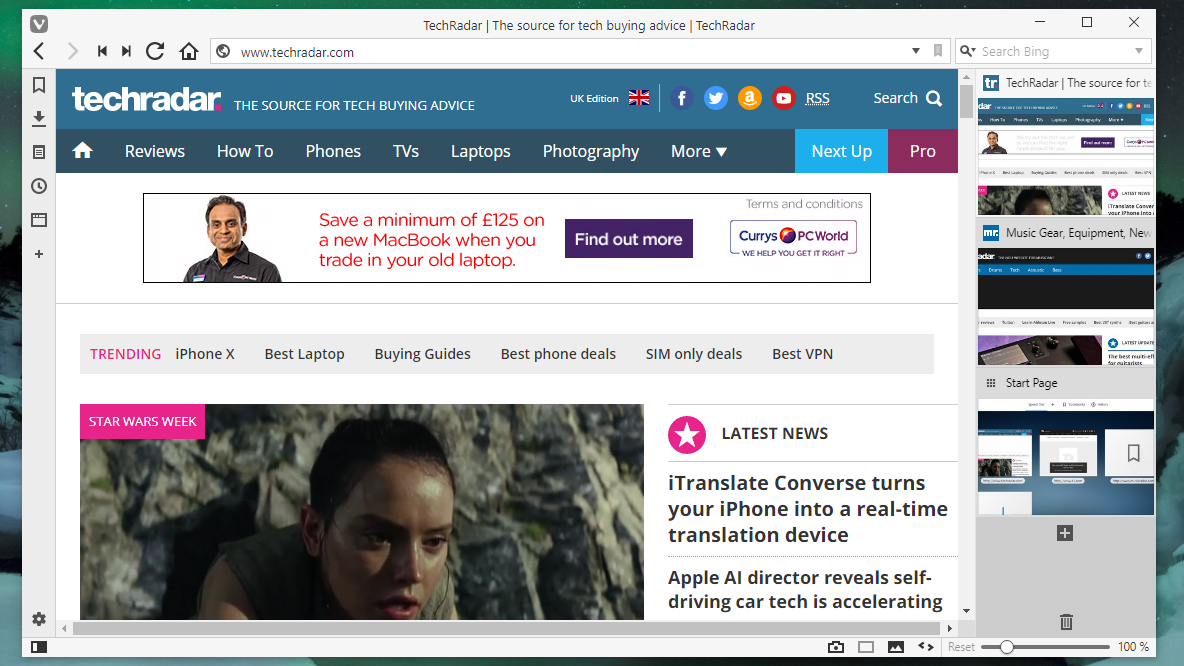Expand the More dropdown menu
1184x666 pixels.
[x=698, y=151]
